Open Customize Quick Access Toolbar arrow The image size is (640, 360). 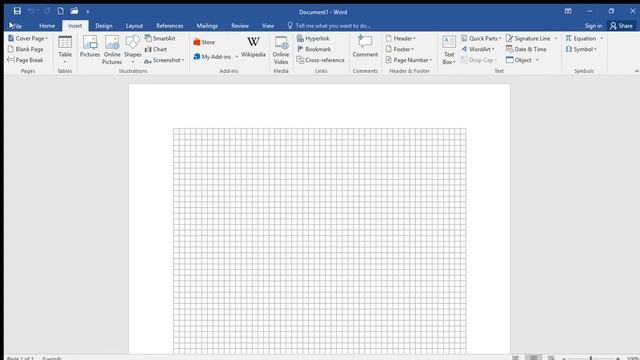[x=87, y=12]
